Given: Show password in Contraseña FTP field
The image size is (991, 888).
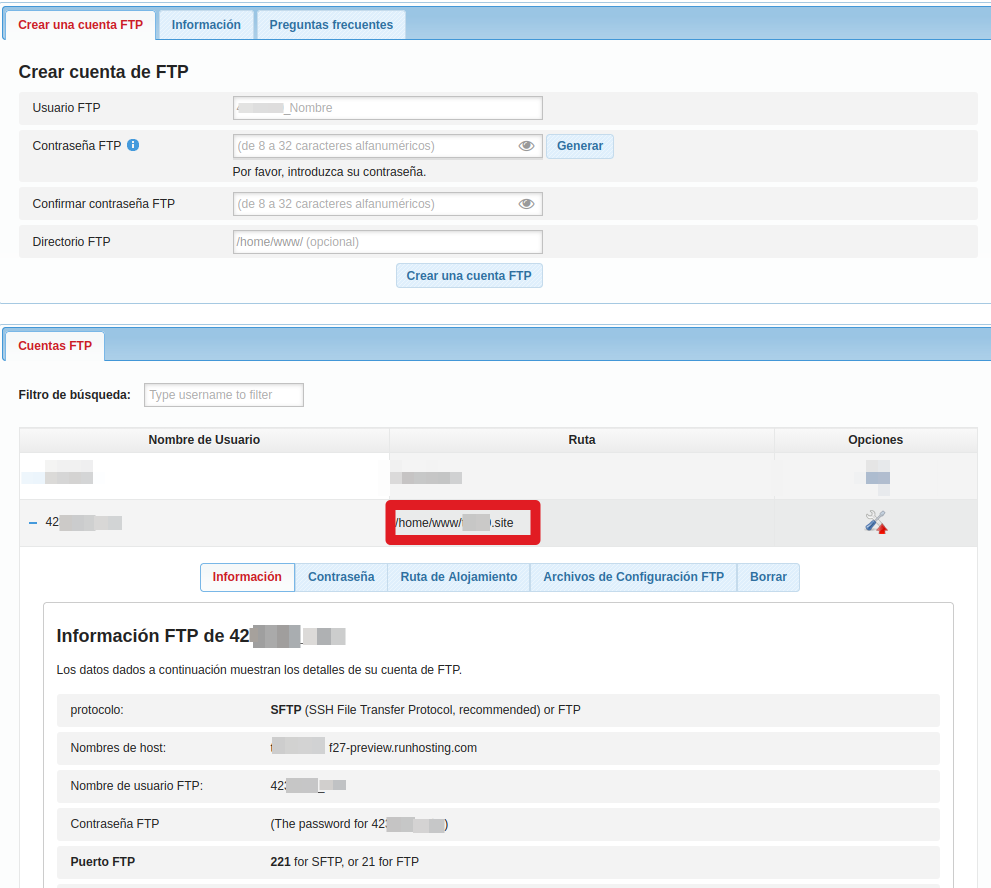Looking at the screenshot, I should coord(526,146).
